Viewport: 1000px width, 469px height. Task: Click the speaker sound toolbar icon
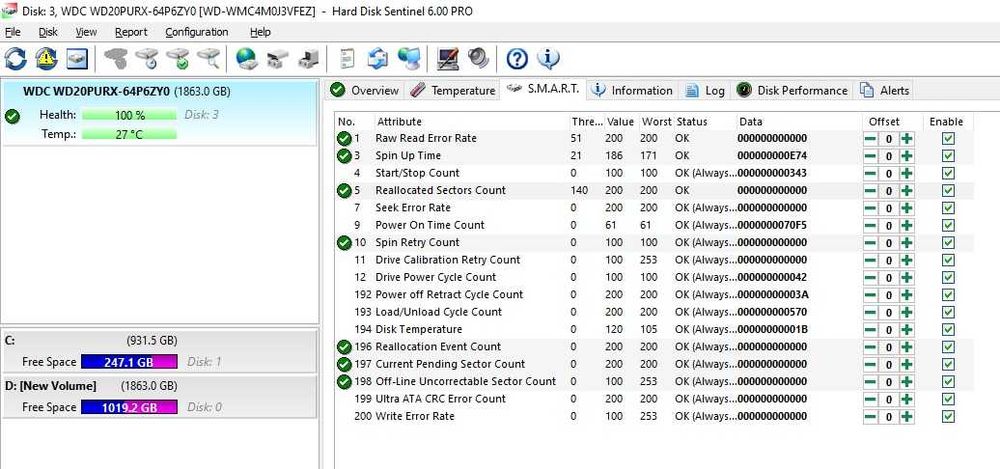(478, 59)
